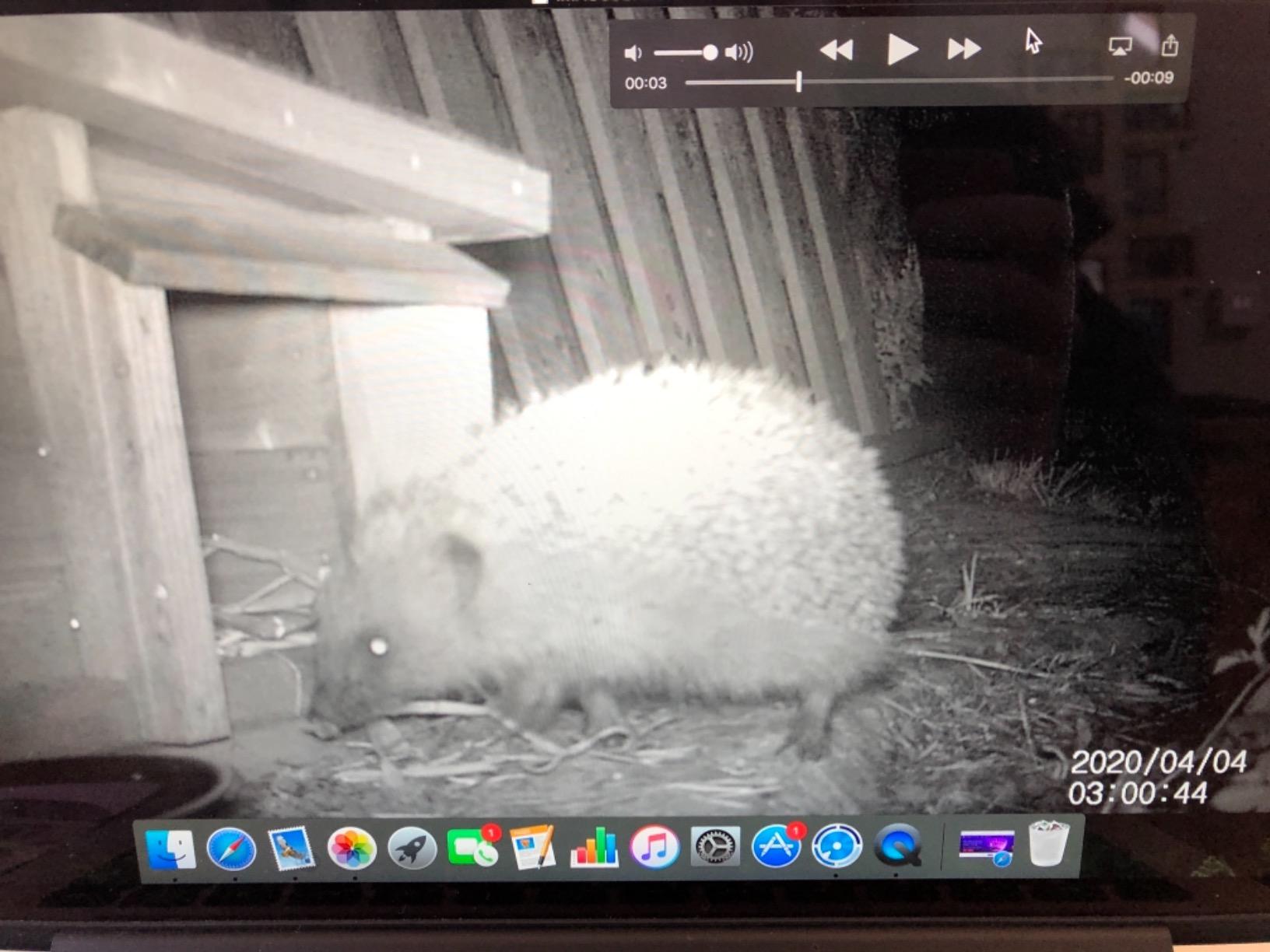The image size is (1270, 952).
Task: Launch Numbers from the Dock
Action: click(x=594, y=846)
